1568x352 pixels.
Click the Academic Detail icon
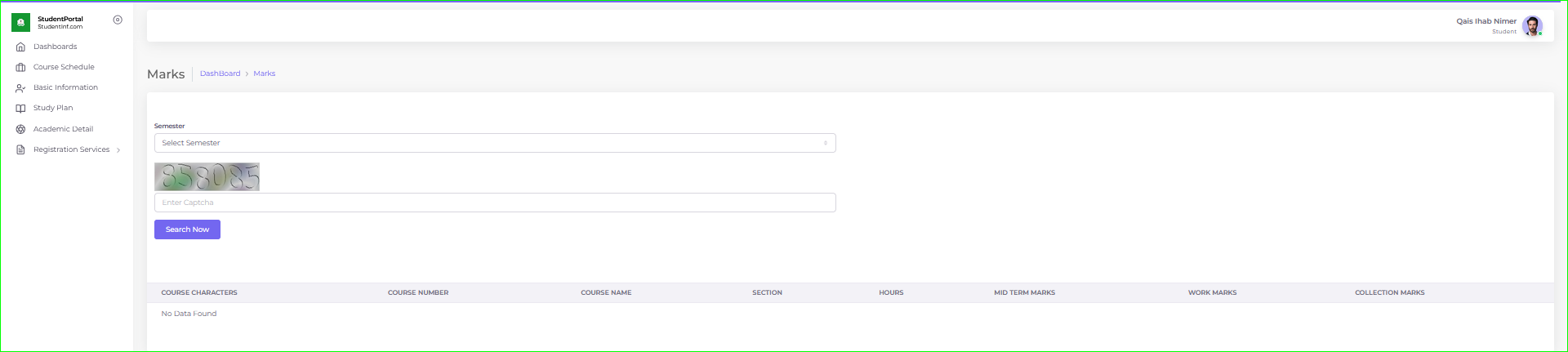21,129
